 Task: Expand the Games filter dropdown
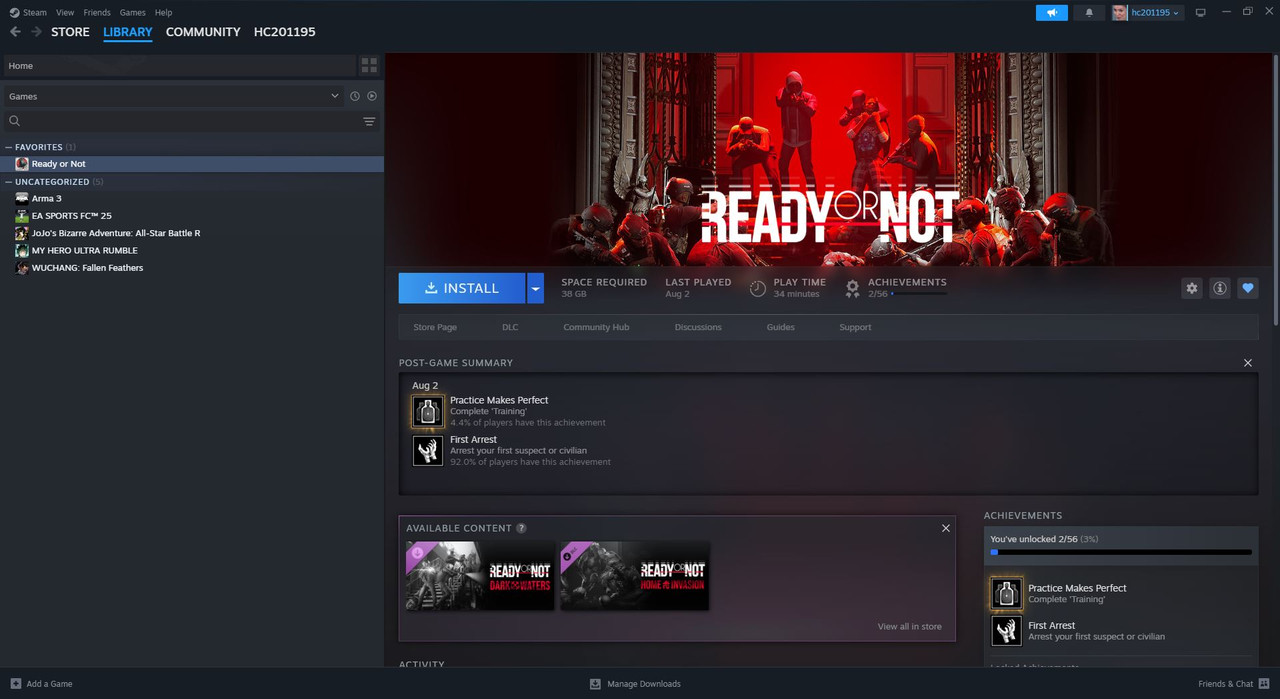[335, 96]
